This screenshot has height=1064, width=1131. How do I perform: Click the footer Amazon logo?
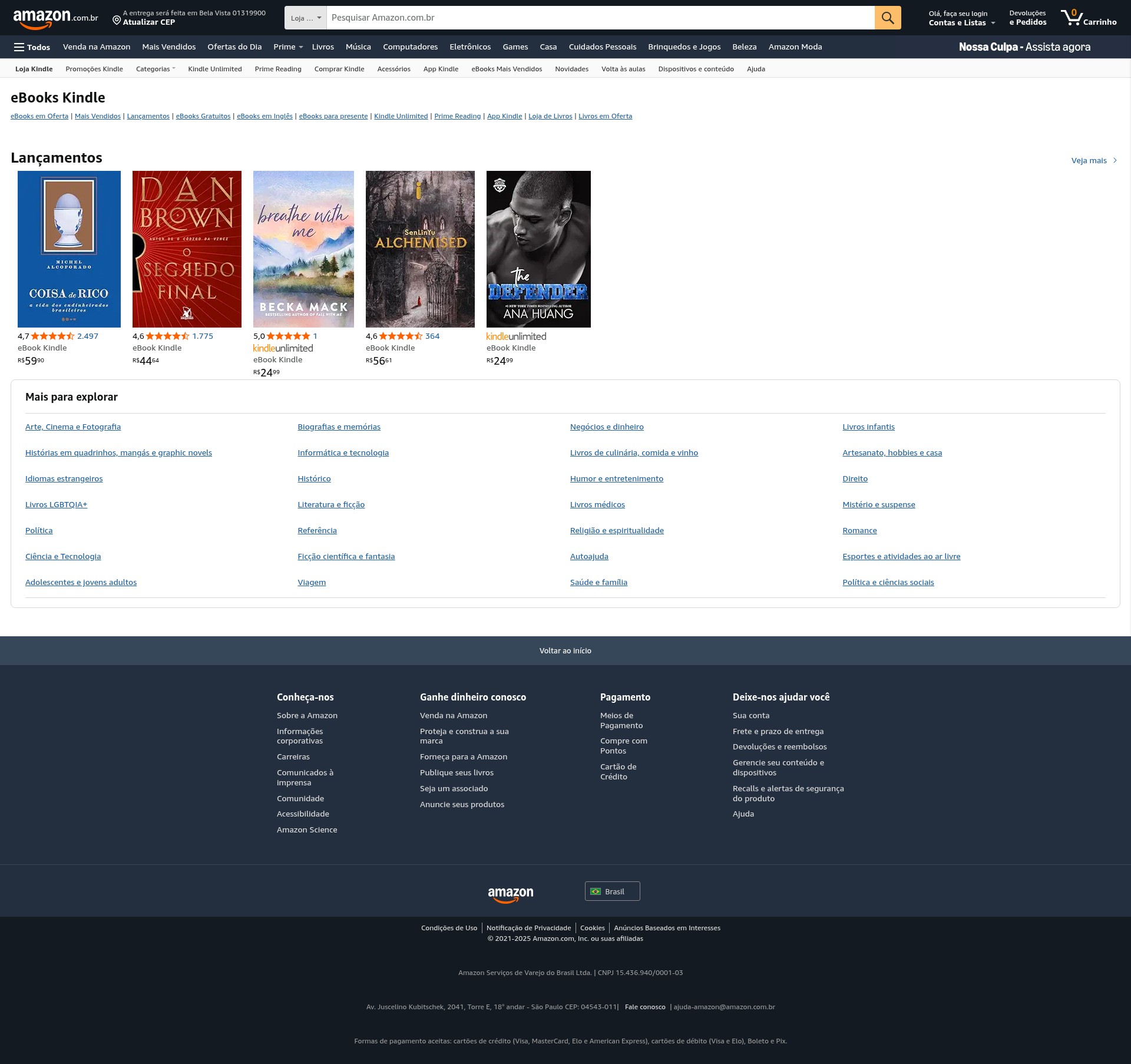point(511,894)
